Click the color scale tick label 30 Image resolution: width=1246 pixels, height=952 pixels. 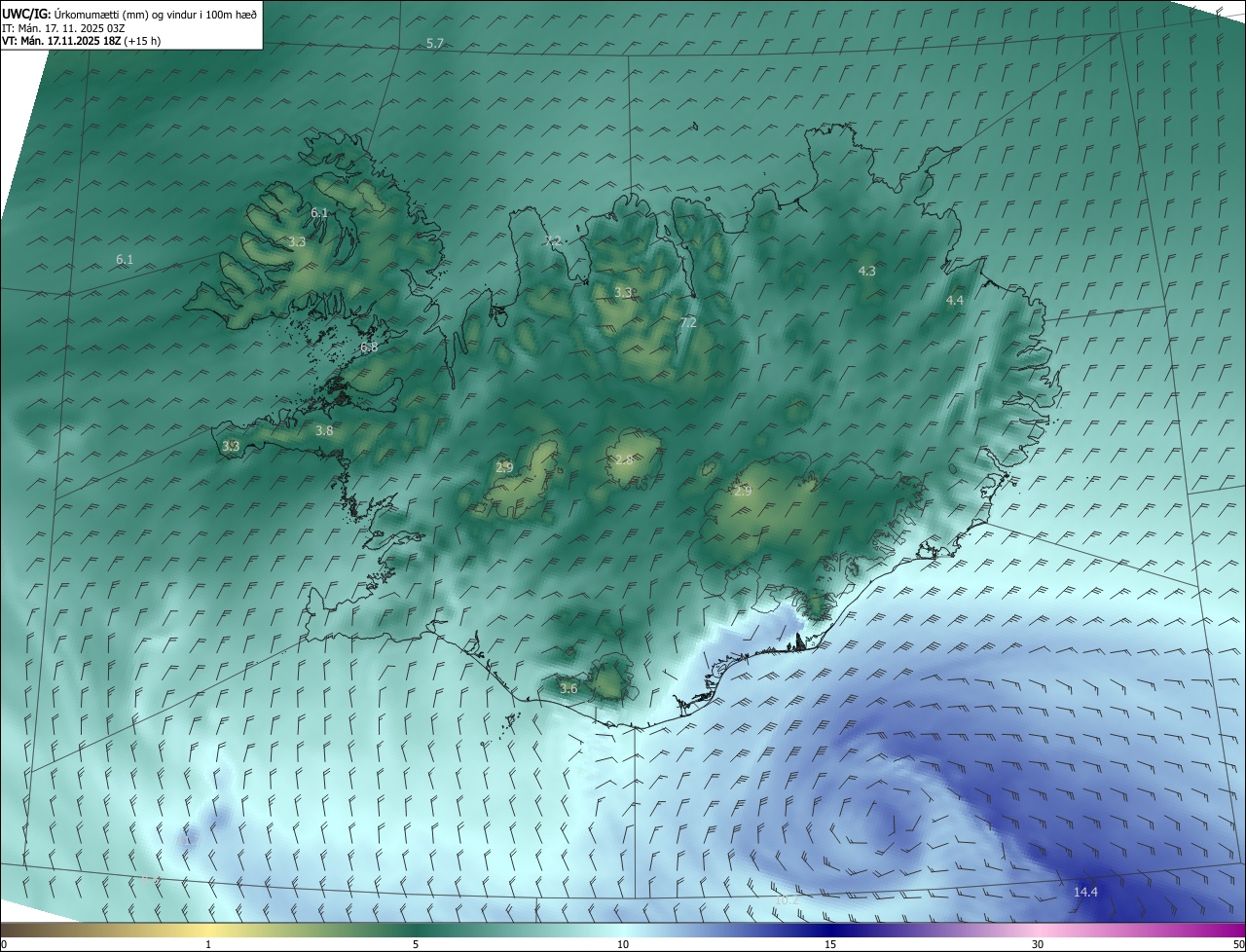point(1038,944)
